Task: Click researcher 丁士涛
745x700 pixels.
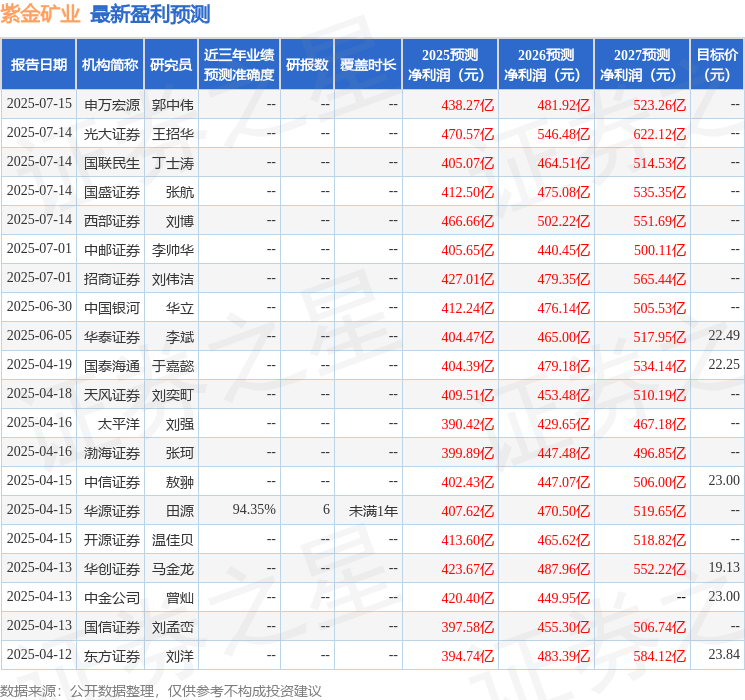Action: pos(172,163)
